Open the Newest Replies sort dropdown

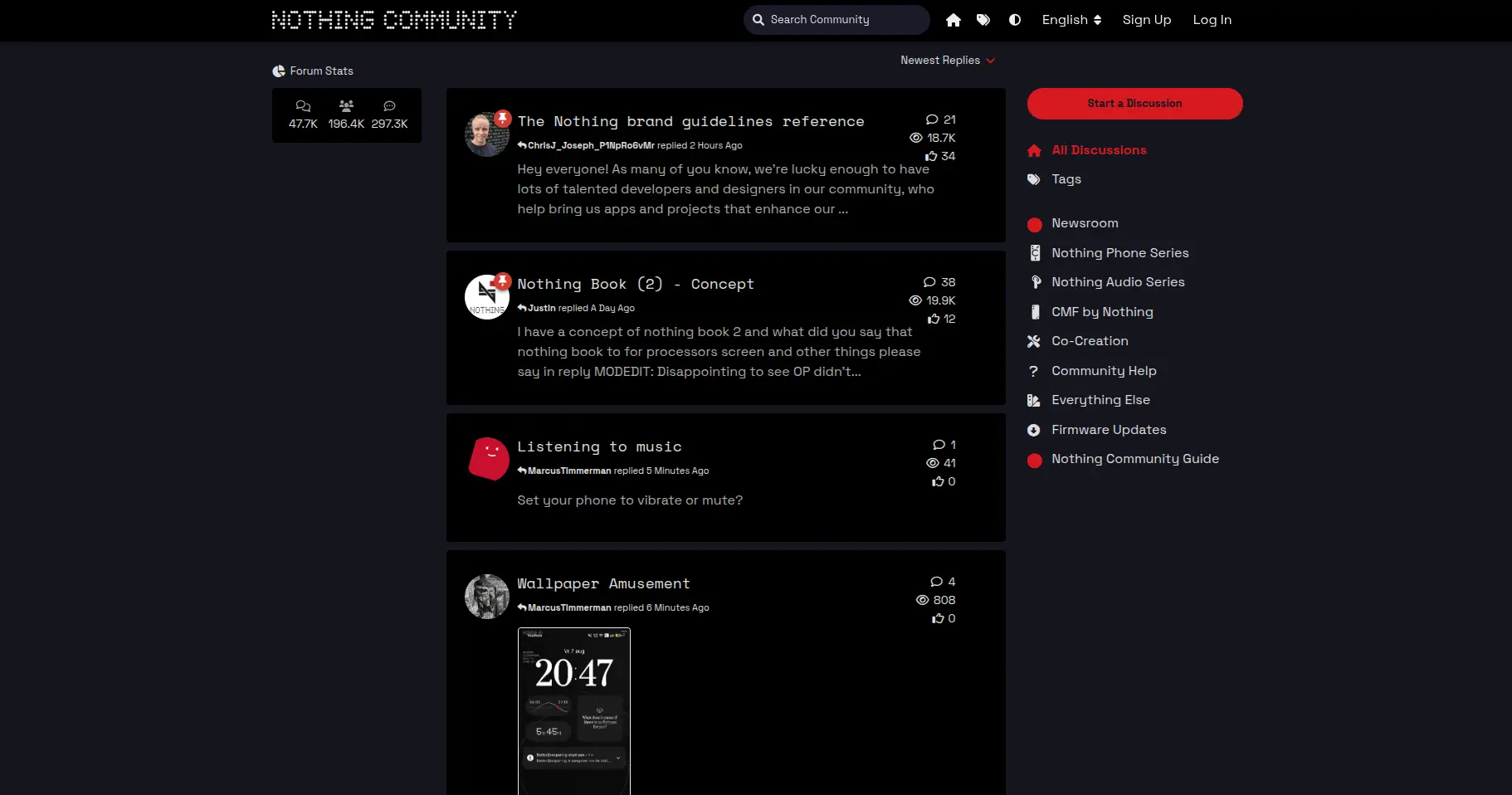click(x=948, y=61)
